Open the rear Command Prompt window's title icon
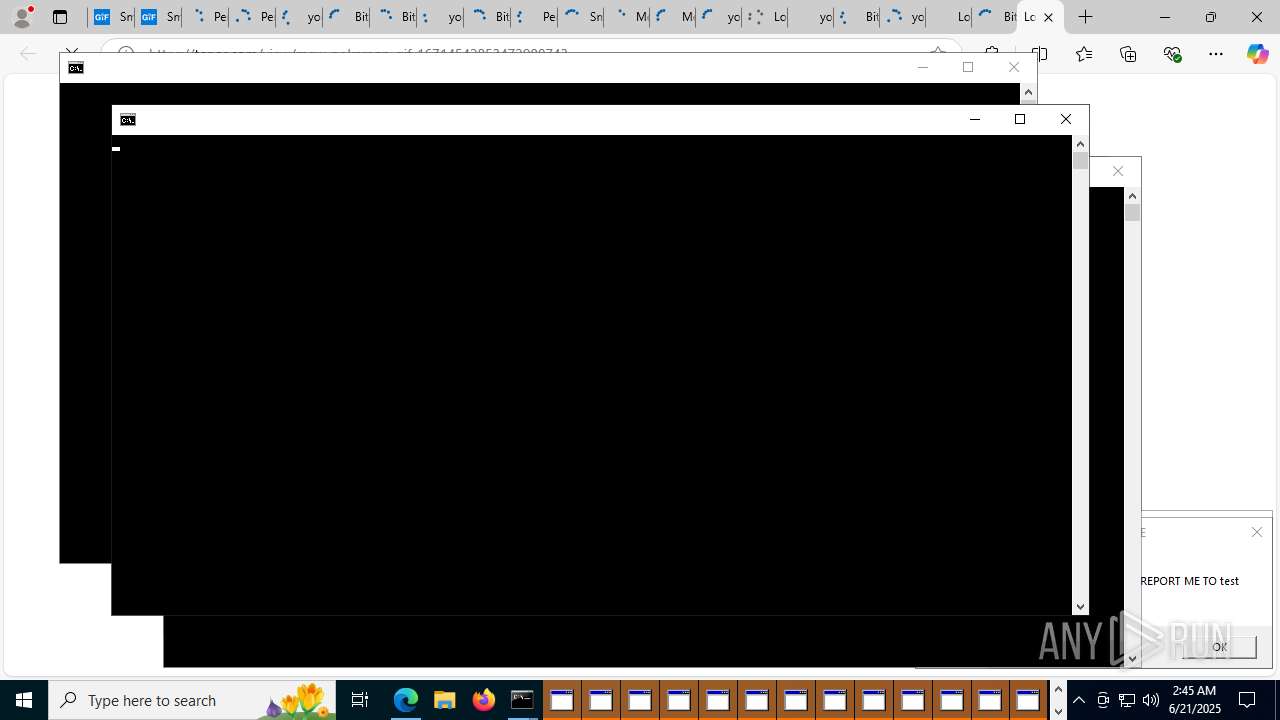 [76, 68]
